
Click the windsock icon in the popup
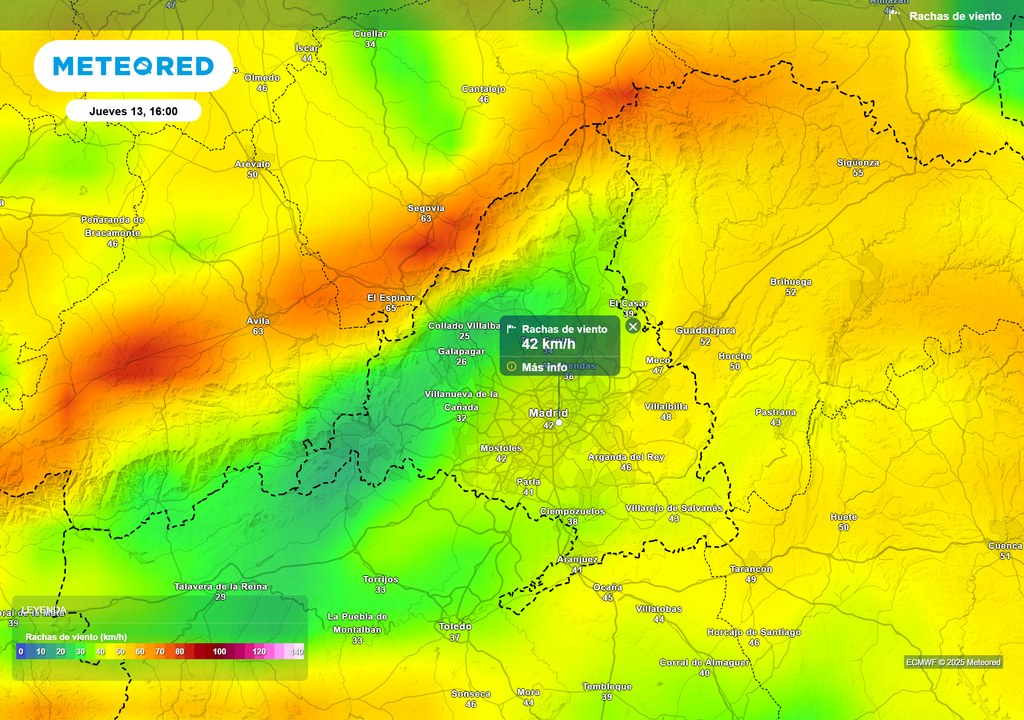click(512, 329)
